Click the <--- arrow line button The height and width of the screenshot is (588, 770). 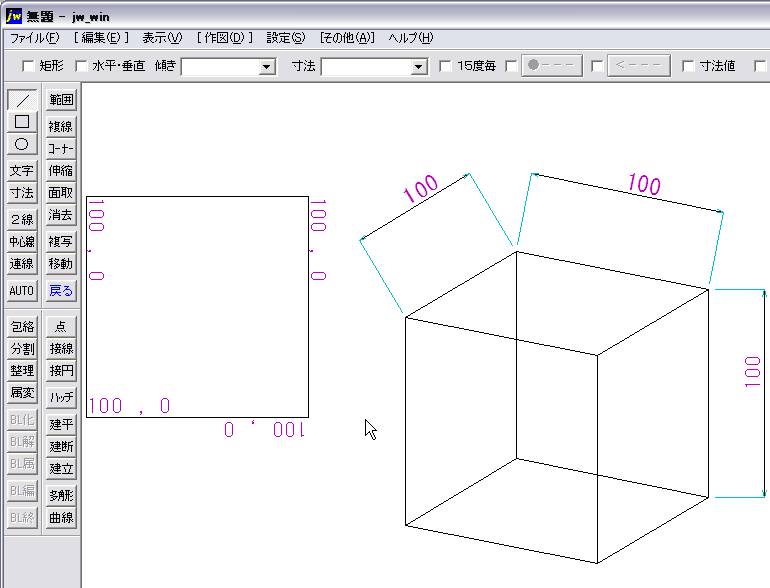pos(638,65)
